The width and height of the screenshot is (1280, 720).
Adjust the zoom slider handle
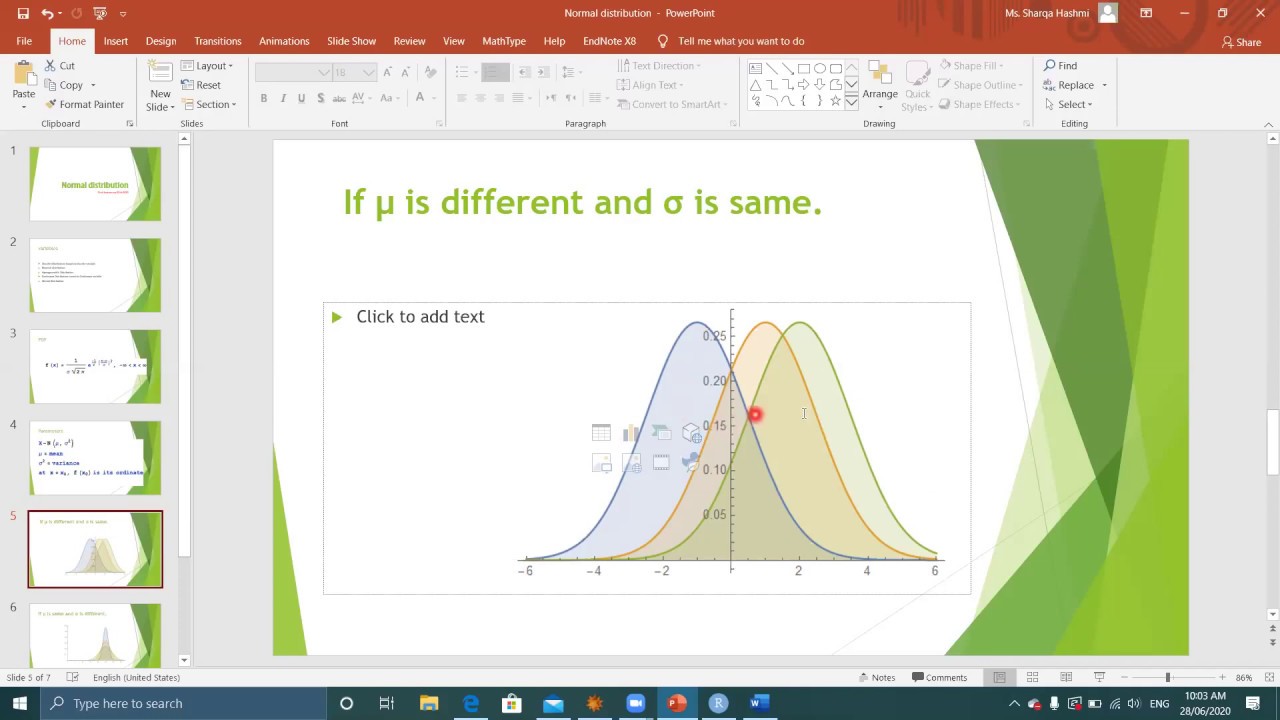tap(1167, 677)
